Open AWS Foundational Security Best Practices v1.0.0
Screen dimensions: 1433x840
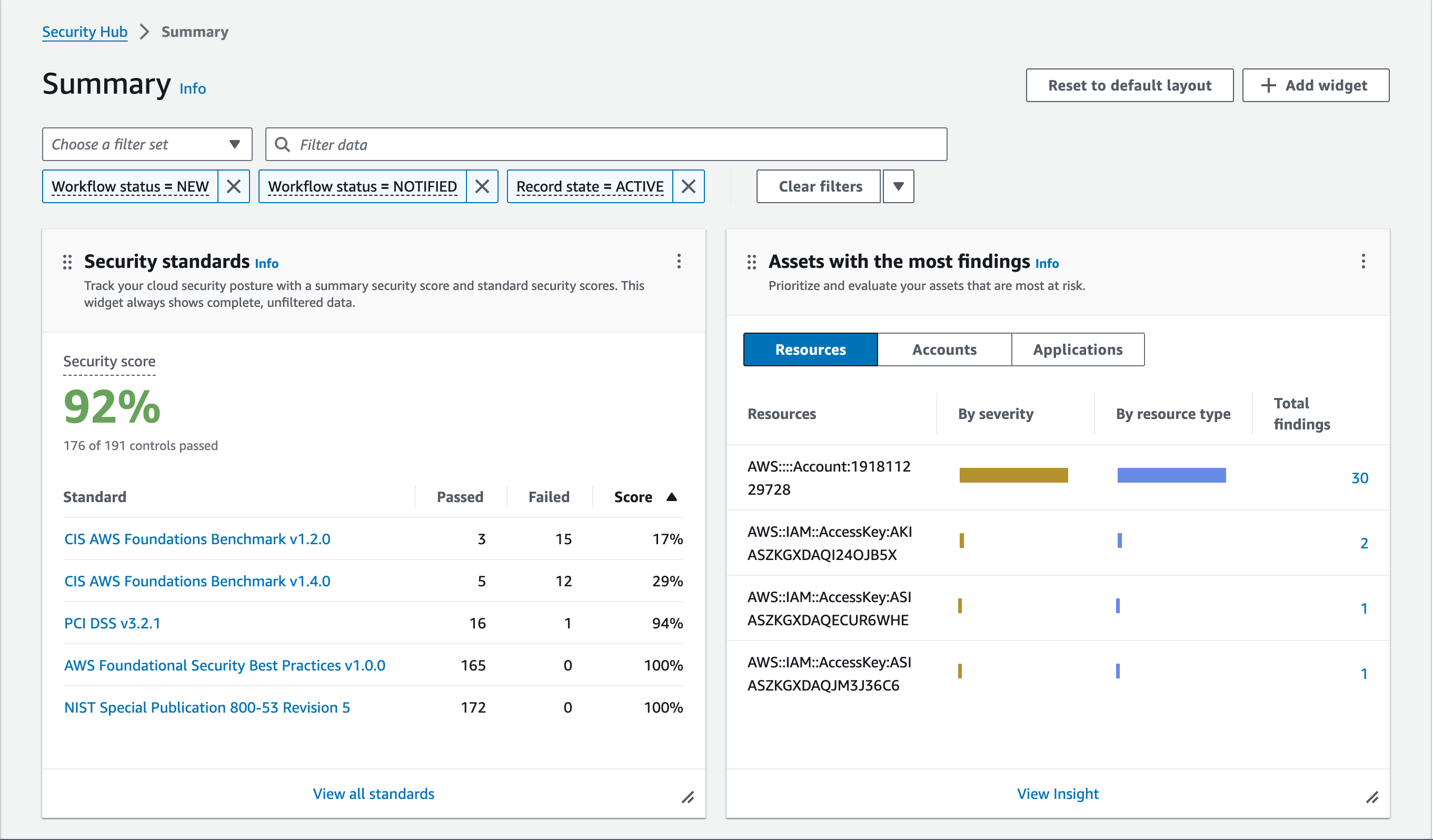(x=225, y=665)
